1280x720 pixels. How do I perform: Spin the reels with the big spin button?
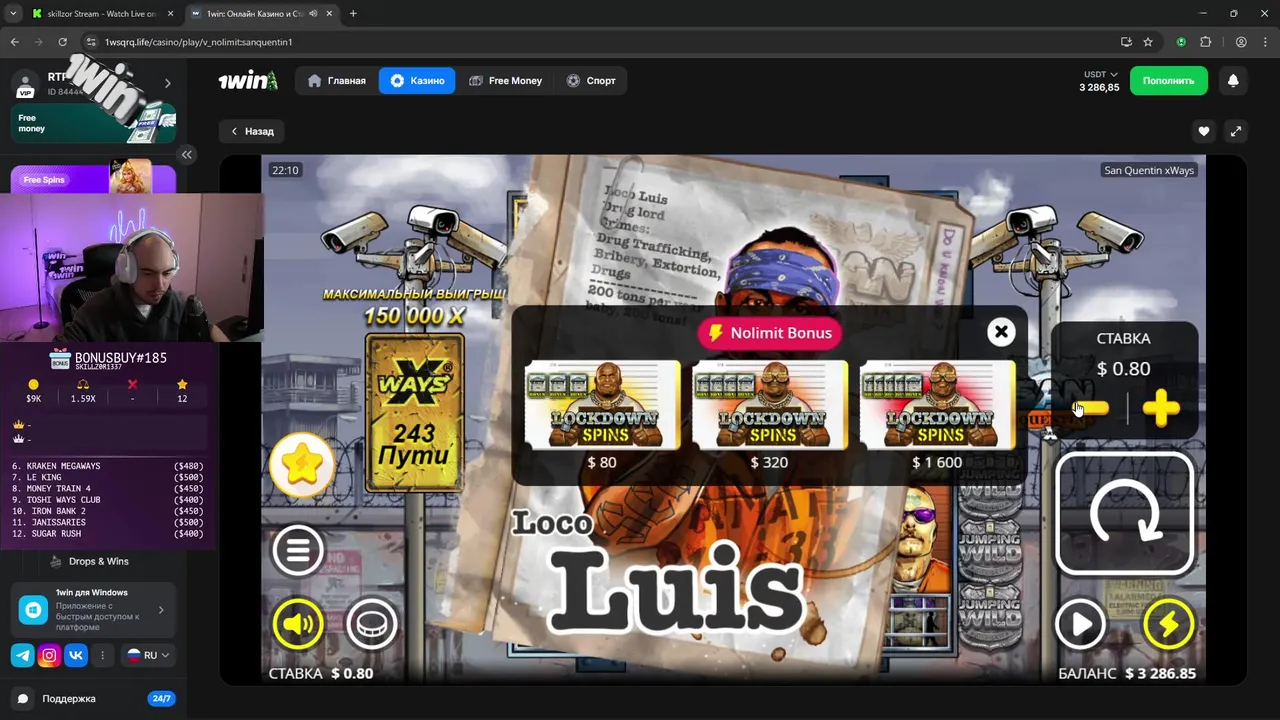click(x=1124, y=514)
